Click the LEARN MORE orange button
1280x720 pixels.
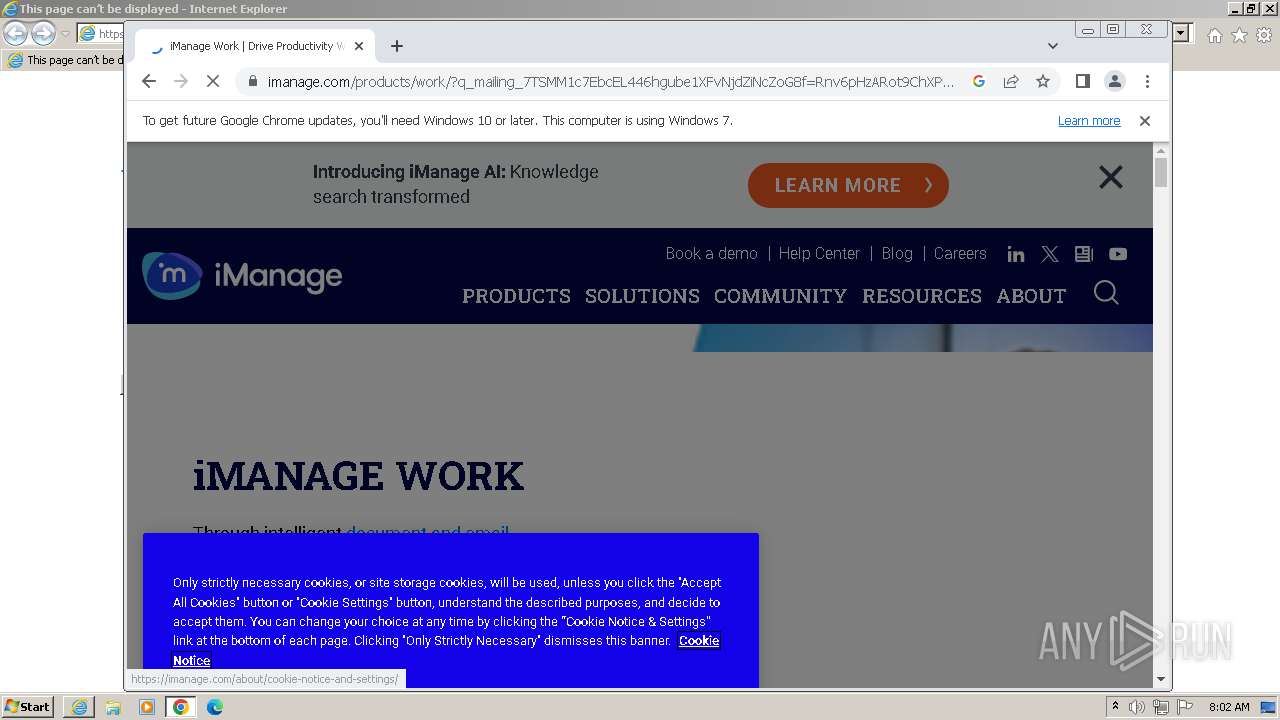pos(848,185)
